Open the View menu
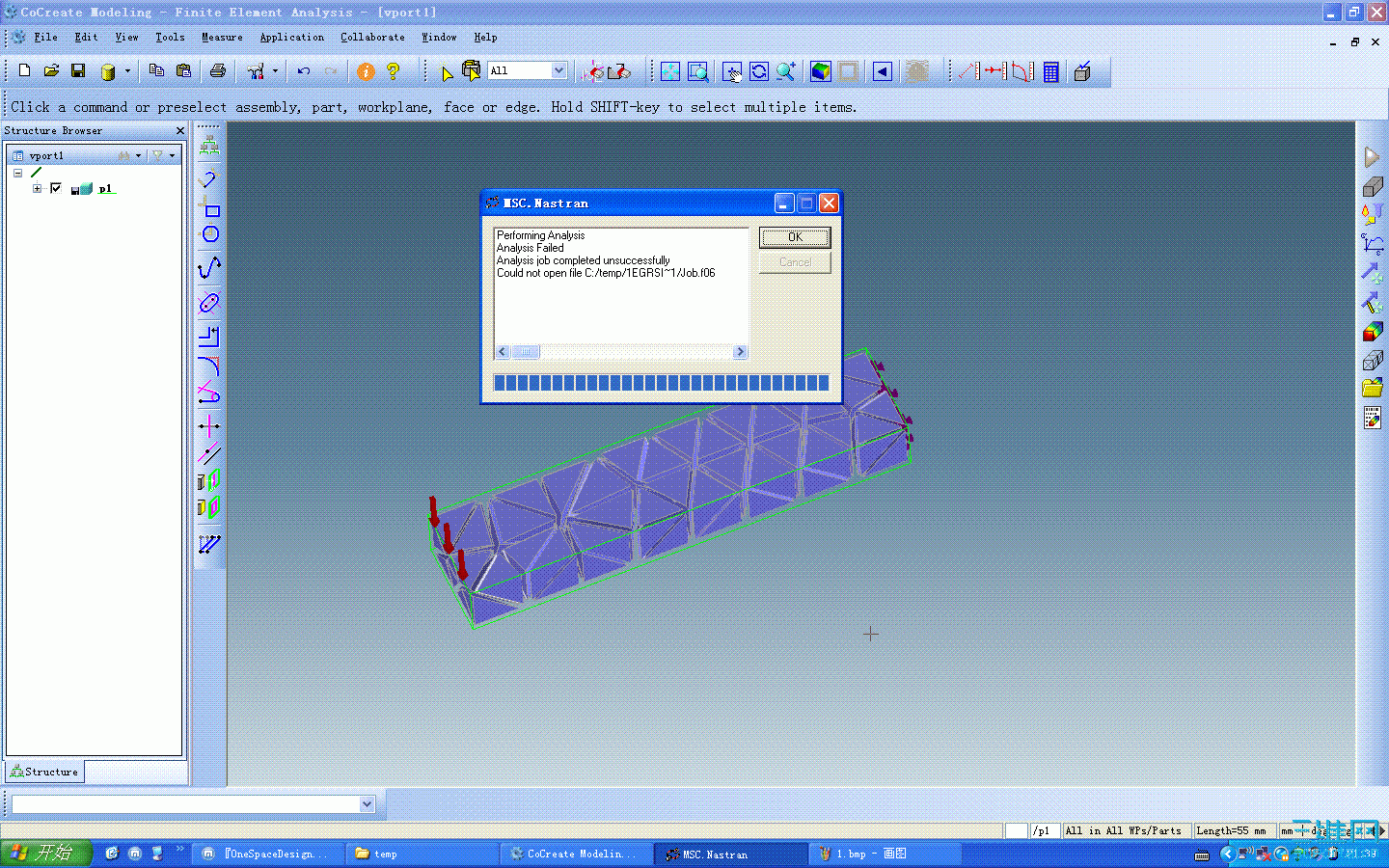Image resolution: width=1389 pixels, height=868 pixels. [126, 37]
